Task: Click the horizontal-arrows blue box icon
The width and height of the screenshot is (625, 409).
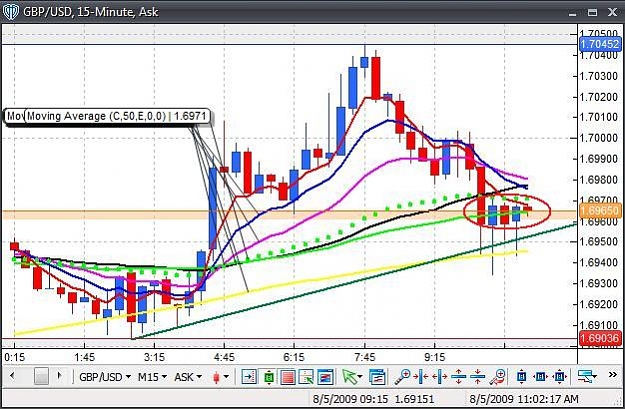Action: click(540, 377)
